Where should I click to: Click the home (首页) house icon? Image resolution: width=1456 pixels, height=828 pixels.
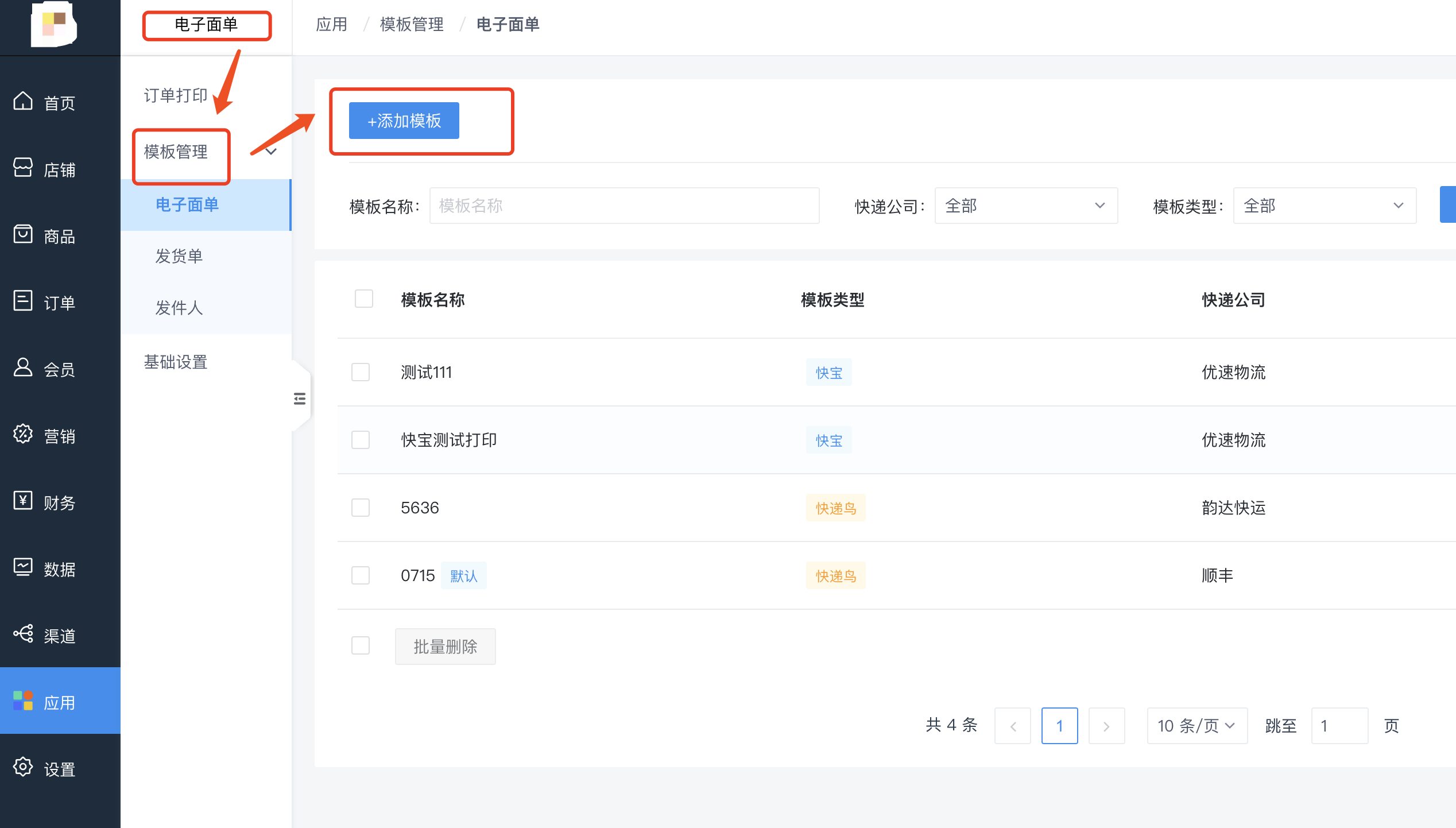(23, 101)
